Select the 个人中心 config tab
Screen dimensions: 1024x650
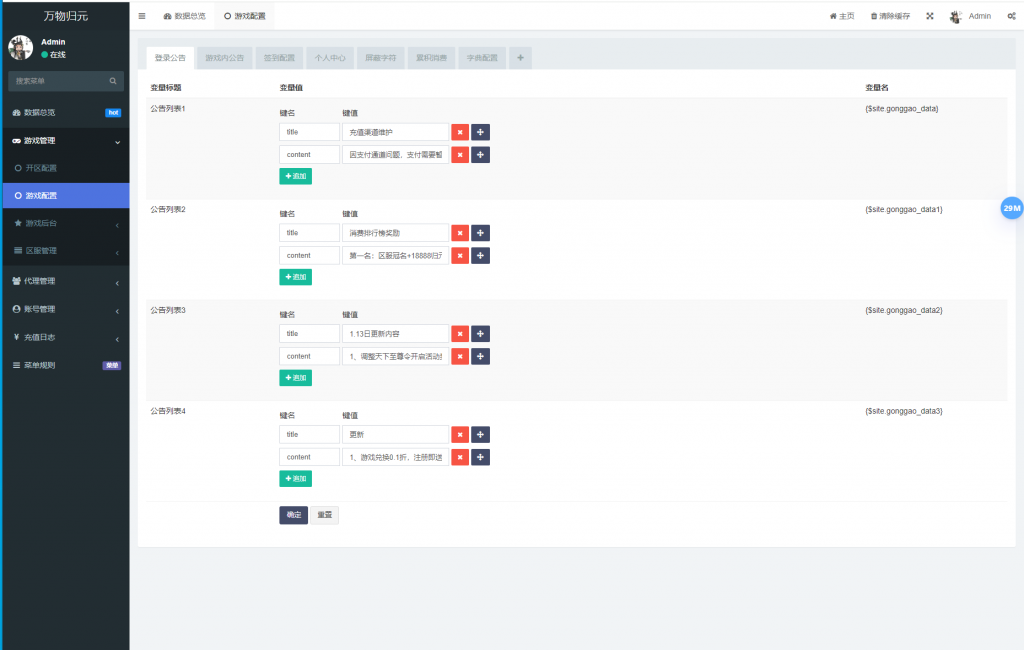pos(330,58)
